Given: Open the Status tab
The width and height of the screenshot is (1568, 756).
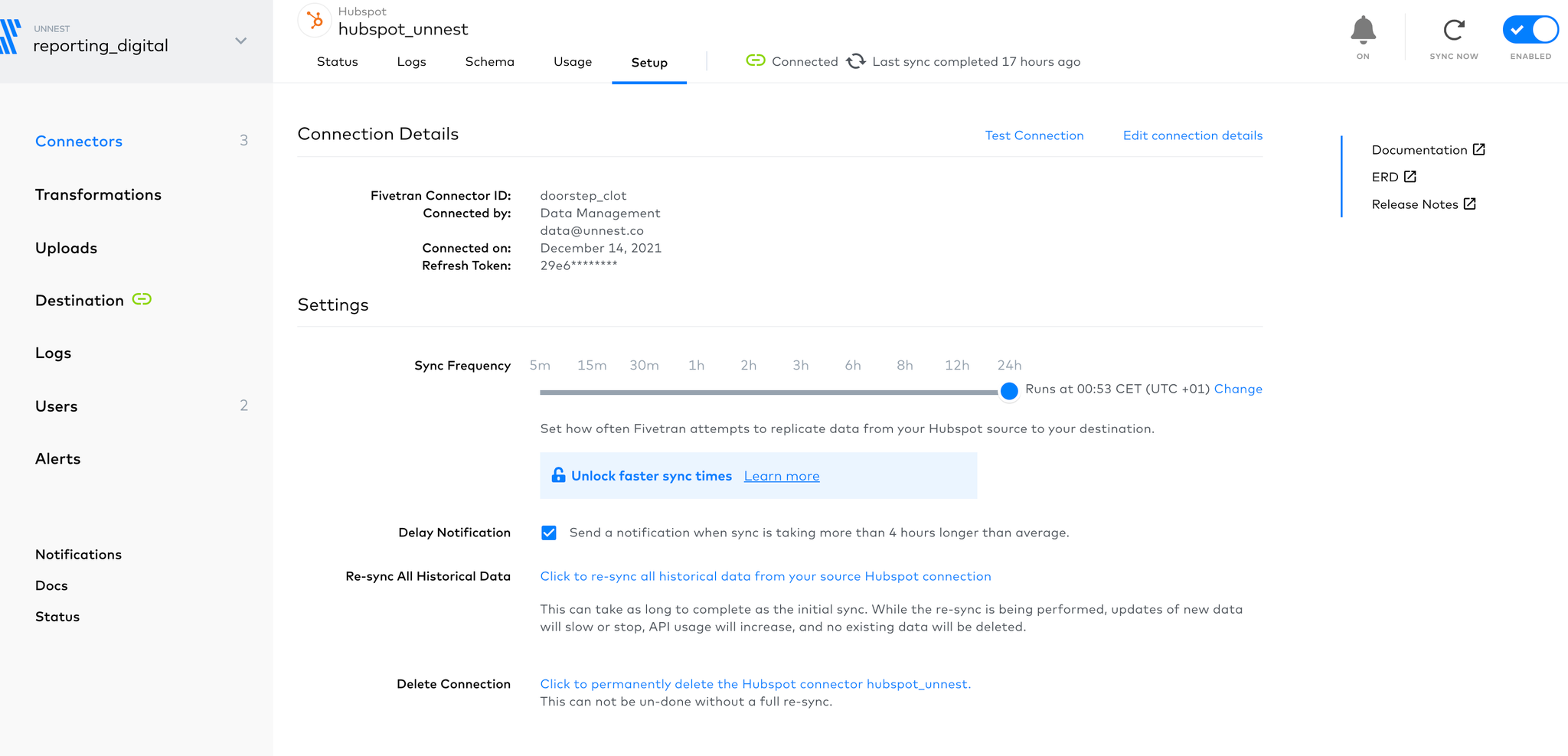Looking at the screenshot, I should point(338,61).
